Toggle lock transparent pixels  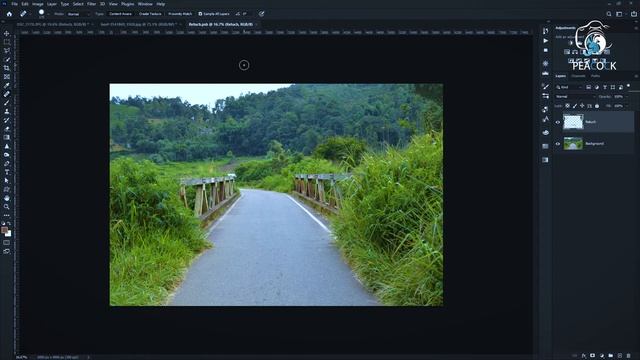pos(567,106)
